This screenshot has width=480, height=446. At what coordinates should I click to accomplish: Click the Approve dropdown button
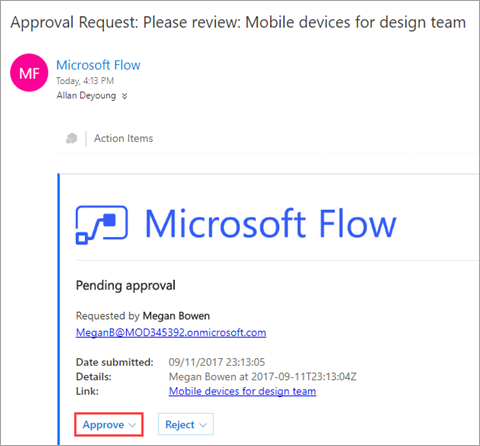109,424
